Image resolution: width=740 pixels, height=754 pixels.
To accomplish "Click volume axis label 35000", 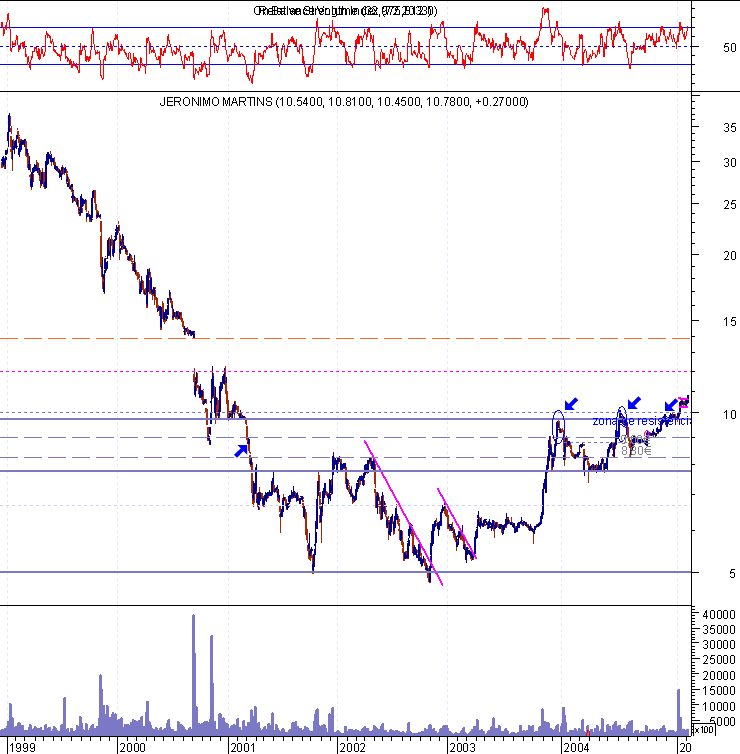I will (719, 629).
